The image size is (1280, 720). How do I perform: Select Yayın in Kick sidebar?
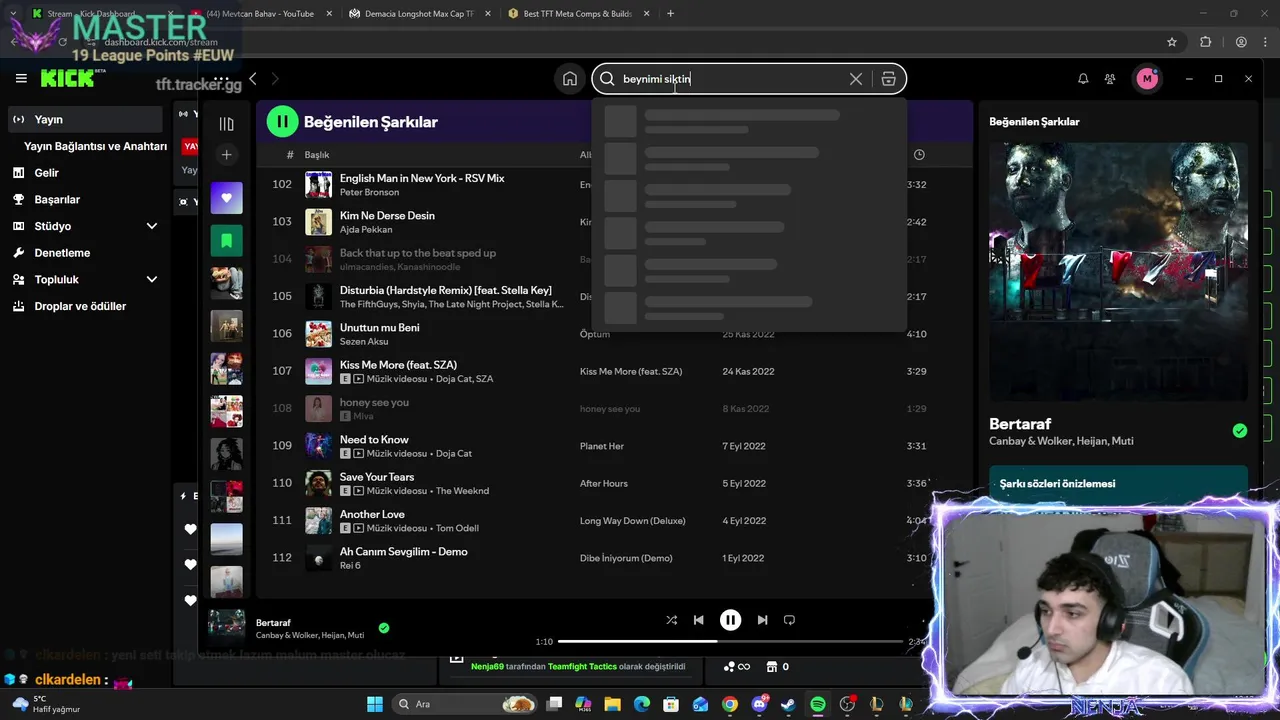[84, 119]
